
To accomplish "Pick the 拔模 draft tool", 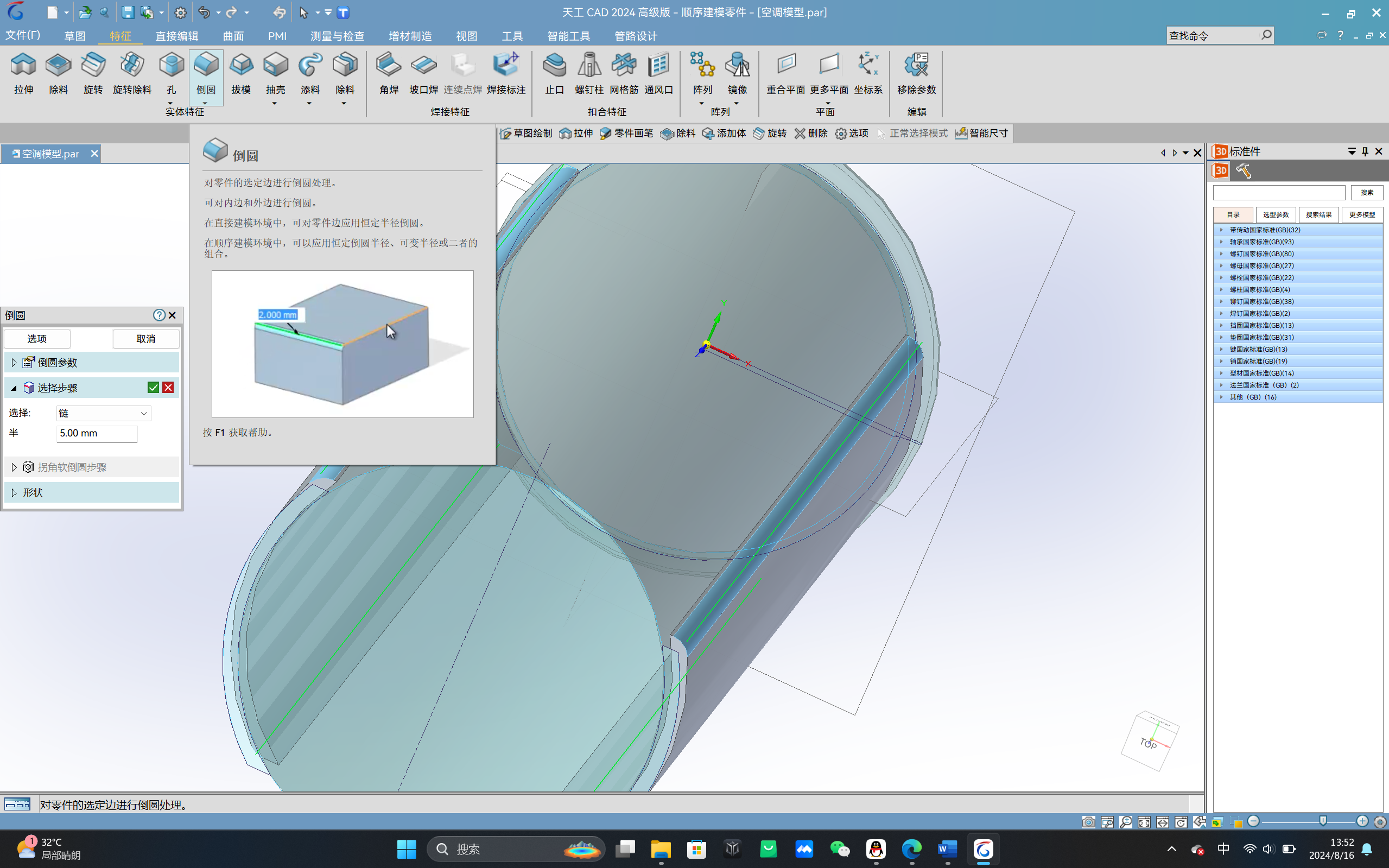I will (241, 73).
